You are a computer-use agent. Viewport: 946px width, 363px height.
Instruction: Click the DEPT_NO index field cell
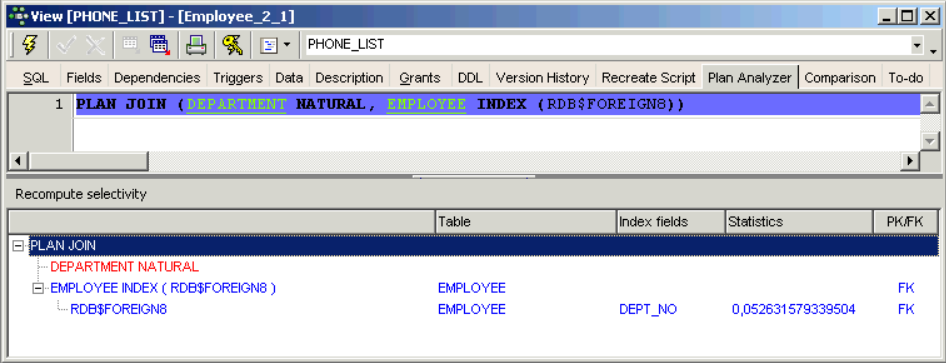648,309
